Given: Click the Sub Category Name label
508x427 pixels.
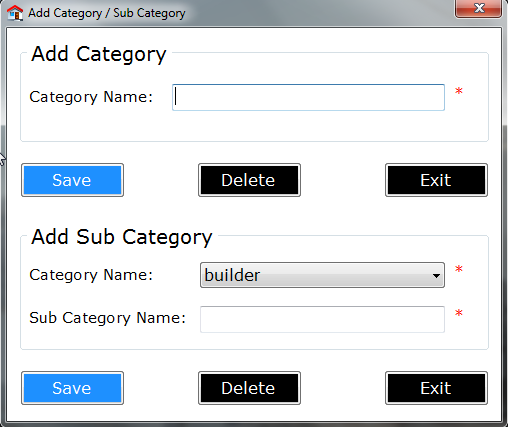Looking at the screenshot, I should [107, 318].
